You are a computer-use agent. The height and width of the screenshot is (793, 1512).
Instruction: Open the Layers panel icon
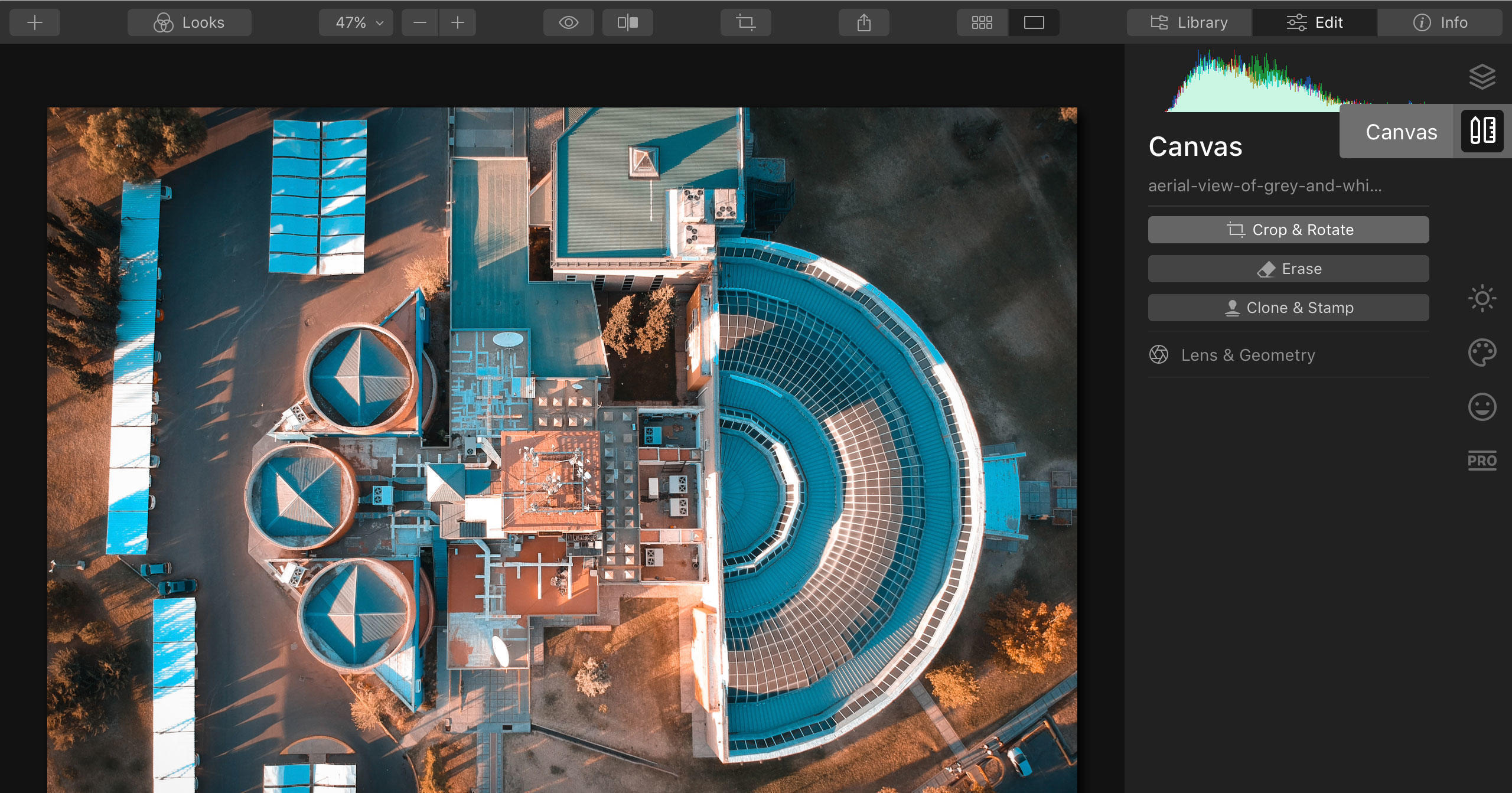(x=1483, y=77)
